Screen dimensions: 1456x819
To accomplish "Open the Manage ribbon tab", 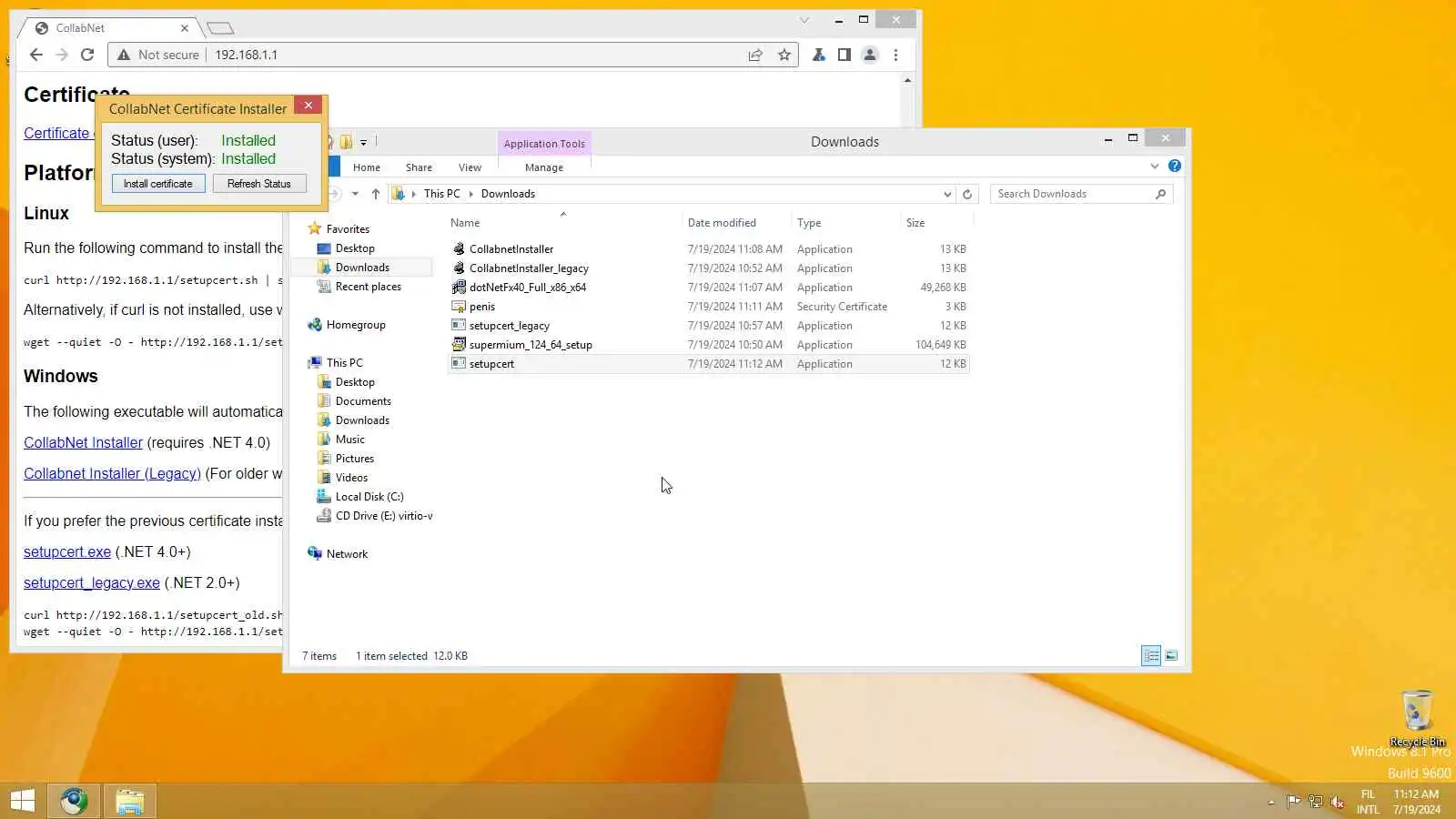I will (544, 167).
